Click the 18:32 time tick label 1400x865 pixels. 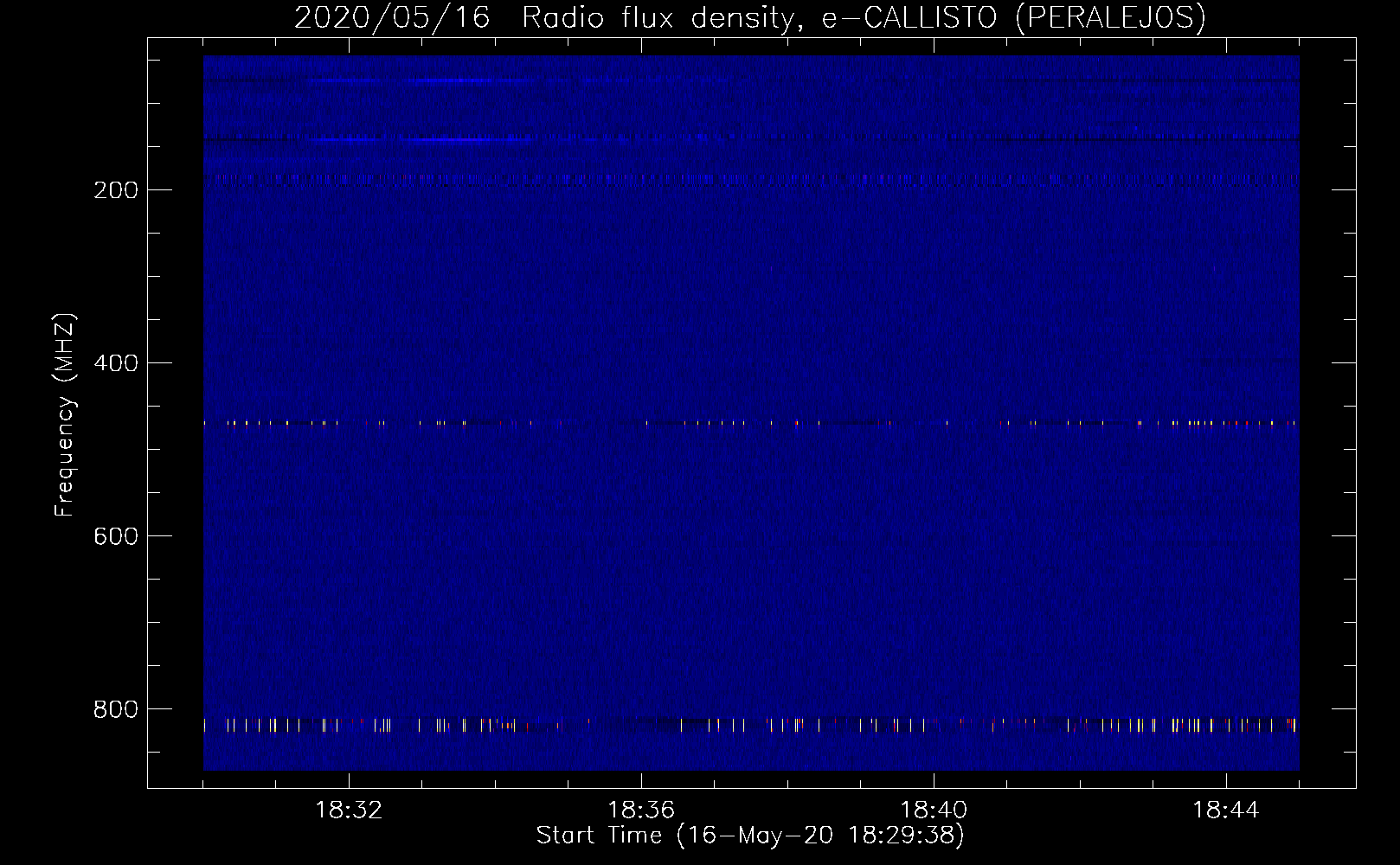point(349,811)
